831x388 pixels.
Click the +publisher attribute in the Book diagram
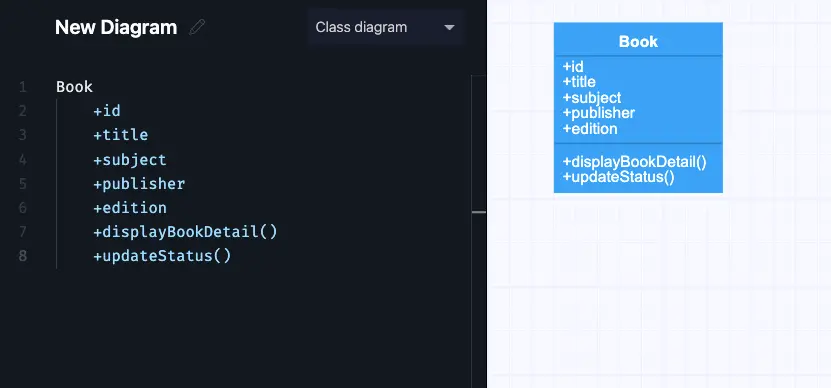coord(599,113)
